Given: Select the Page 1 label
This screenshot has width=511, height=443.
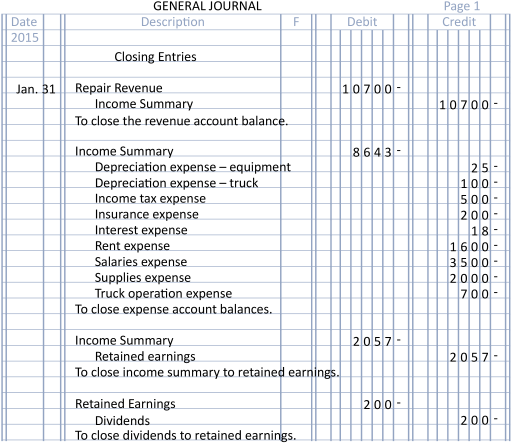Looking at the screenshot, I should (x=461, y=6).
